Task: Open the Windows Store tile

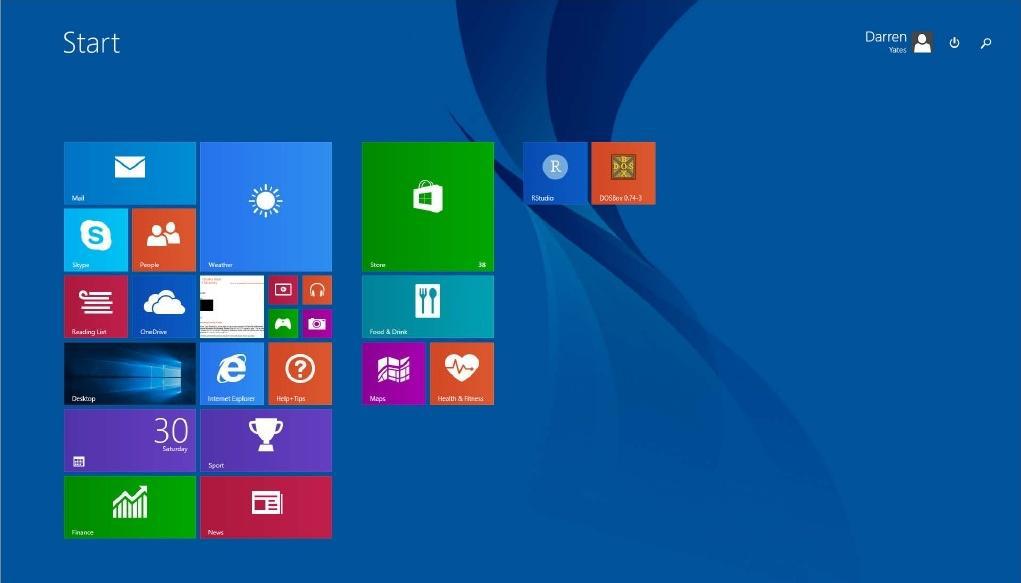Action: (x=428, y=206)
